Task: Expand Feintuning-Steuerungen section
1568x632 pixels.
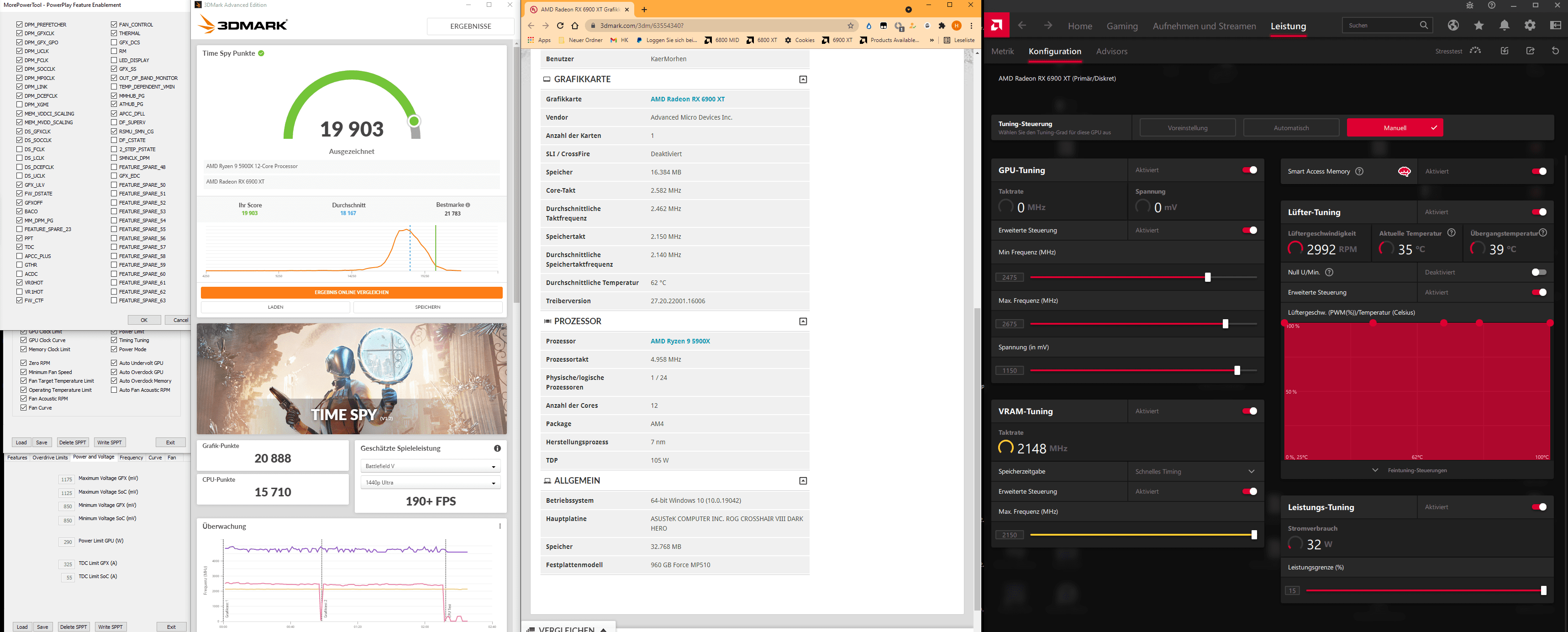Action: click(1410, 470)
